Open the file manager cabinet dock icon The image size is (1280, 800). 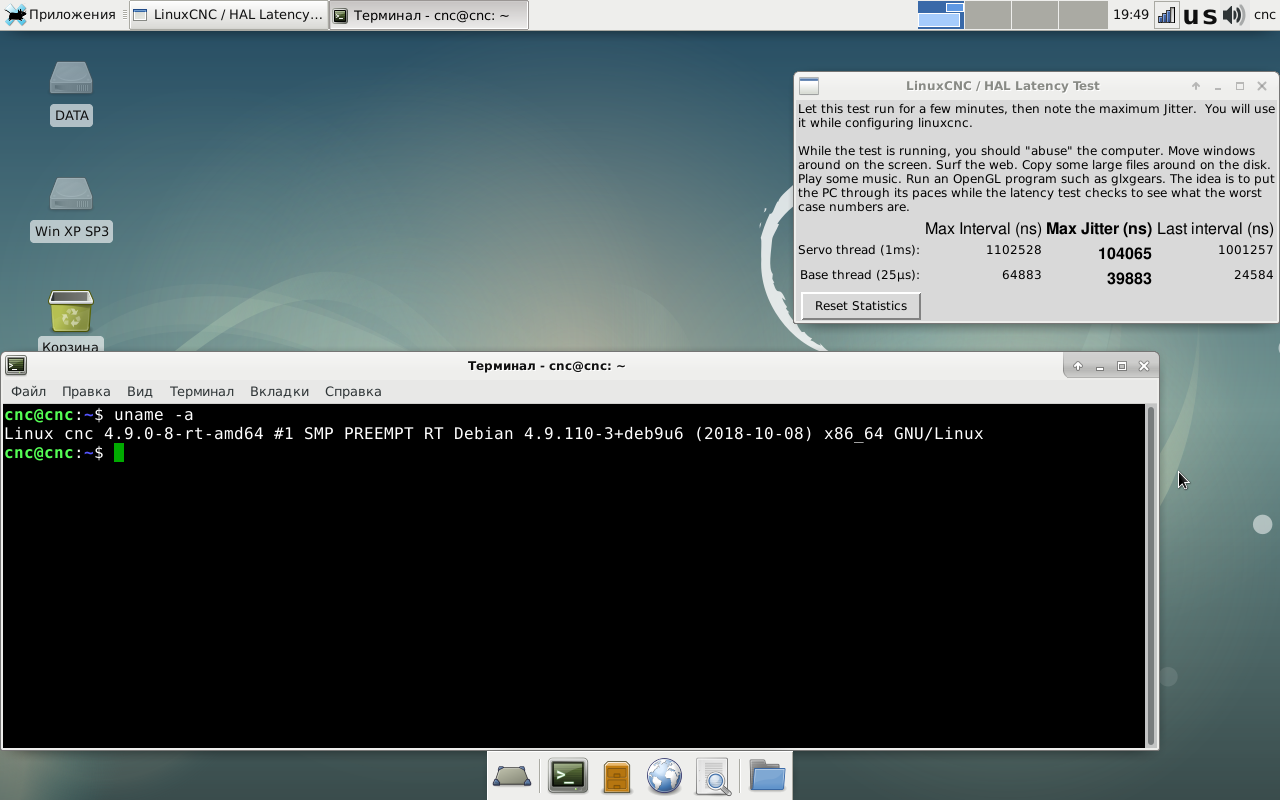point(617,776)
